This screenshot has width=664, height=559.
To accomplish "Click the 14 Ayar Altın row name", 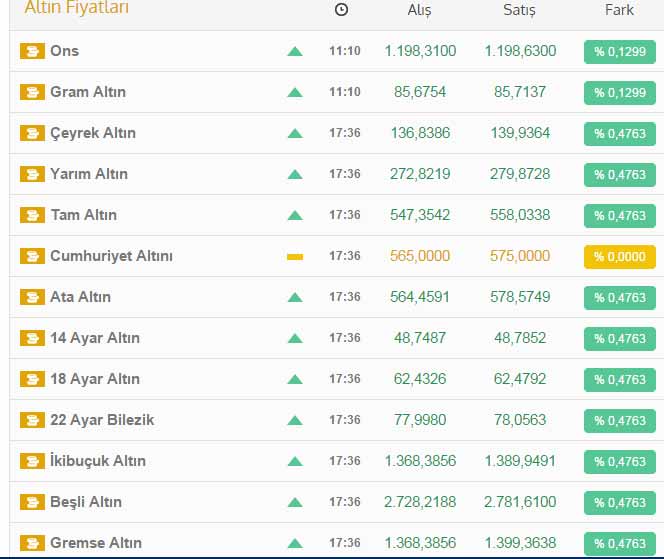I will tap(95, 338).
